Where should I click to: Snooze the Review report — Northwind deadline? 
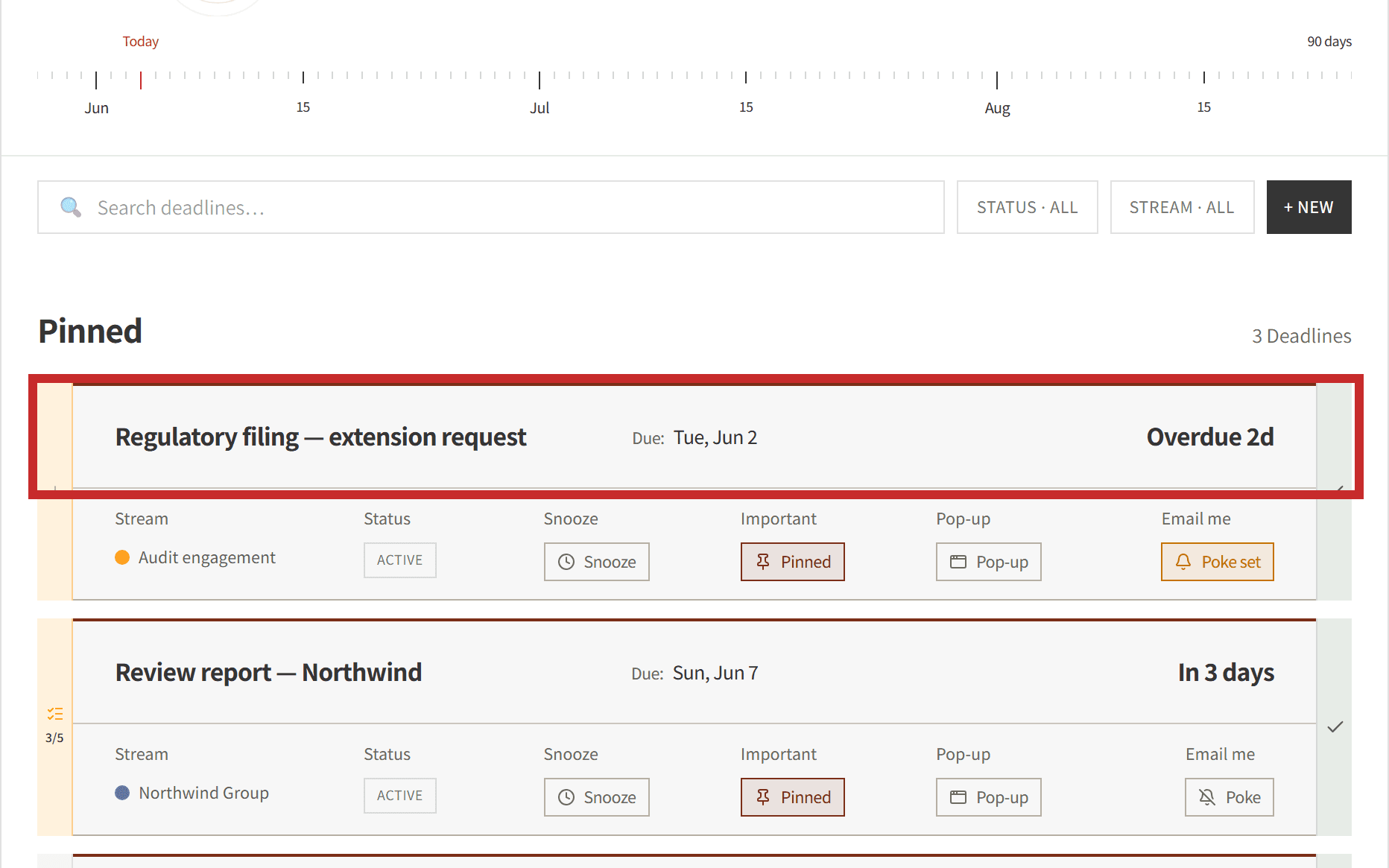(596, 797)
